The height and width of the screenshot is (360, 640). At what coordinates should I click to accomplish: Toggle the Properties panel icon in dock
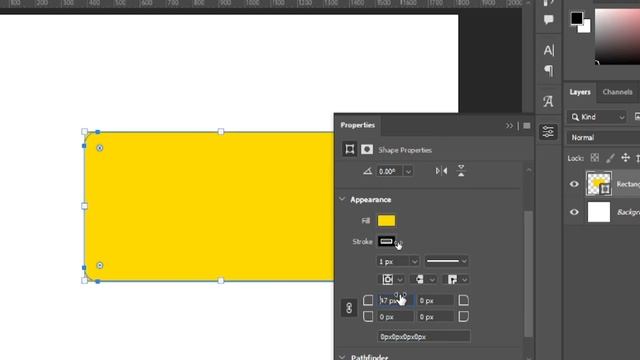[x=548, y=132]
